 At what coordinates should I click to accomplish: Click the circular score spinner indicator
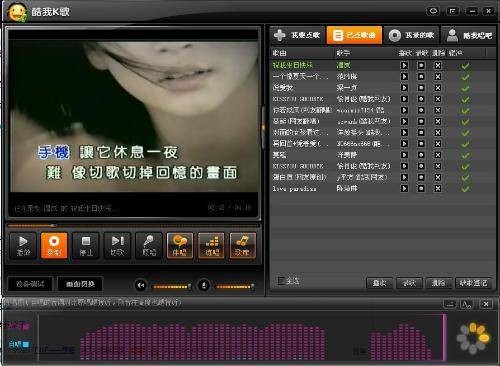pyautogui.click(x=473, y=338)
